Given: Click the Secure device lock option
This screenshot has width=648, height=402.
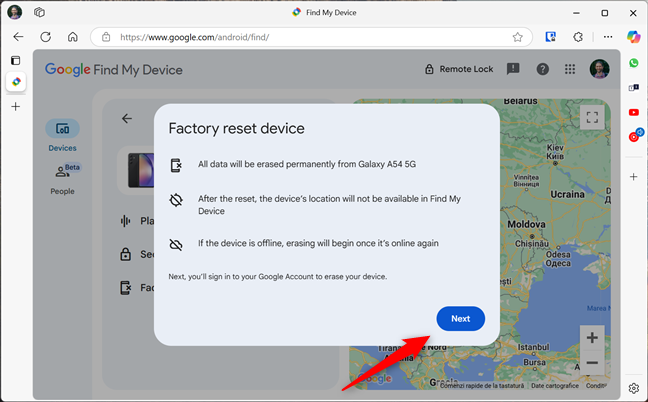Looking at the screenshot, I should [137, 254].
